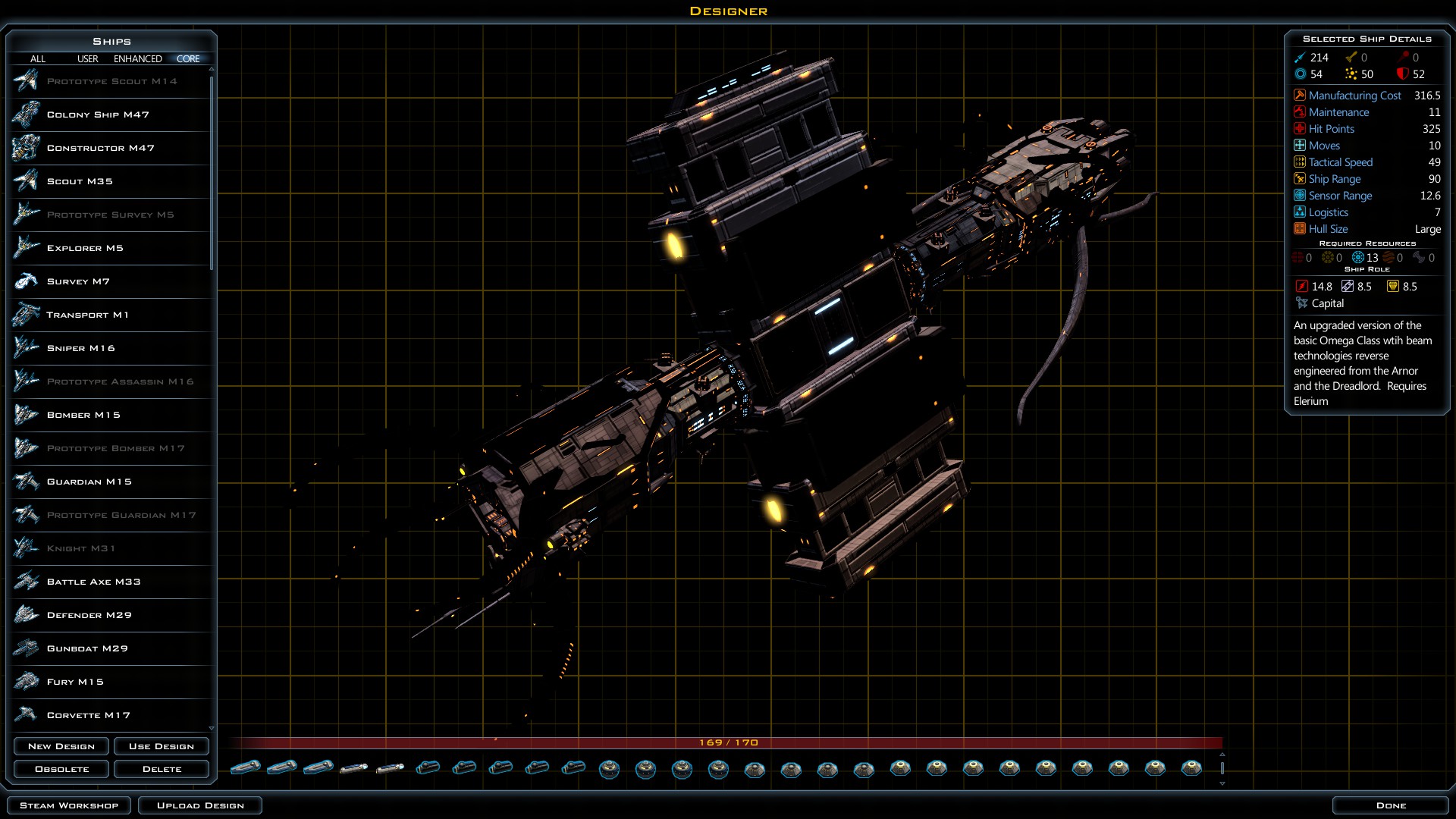Click the New Design button
This screenshot has width=1456, height=819.
(61, 746)
